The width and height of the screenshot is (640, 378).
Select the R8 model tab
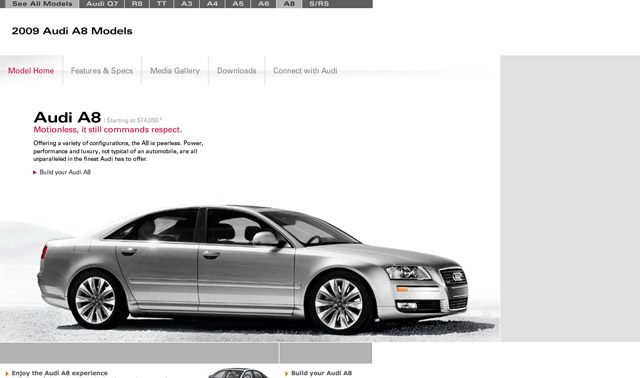coord(137,4)
